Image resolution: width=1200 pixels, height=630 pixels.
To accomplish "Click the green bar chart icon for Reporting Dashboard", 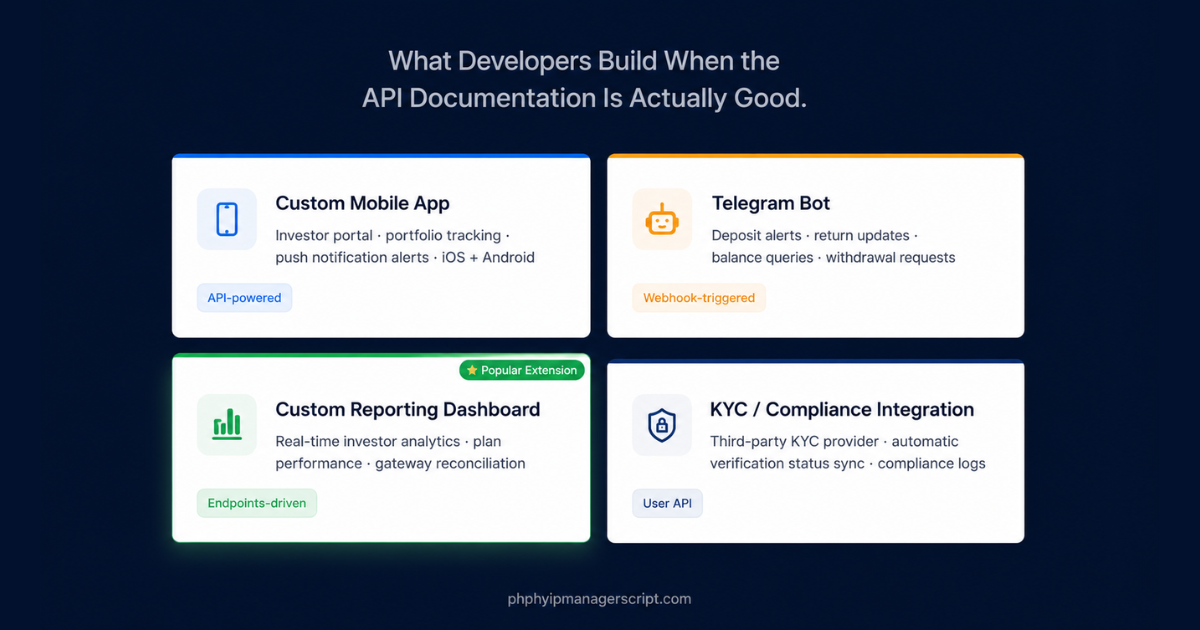I will (x=227, y=424).
